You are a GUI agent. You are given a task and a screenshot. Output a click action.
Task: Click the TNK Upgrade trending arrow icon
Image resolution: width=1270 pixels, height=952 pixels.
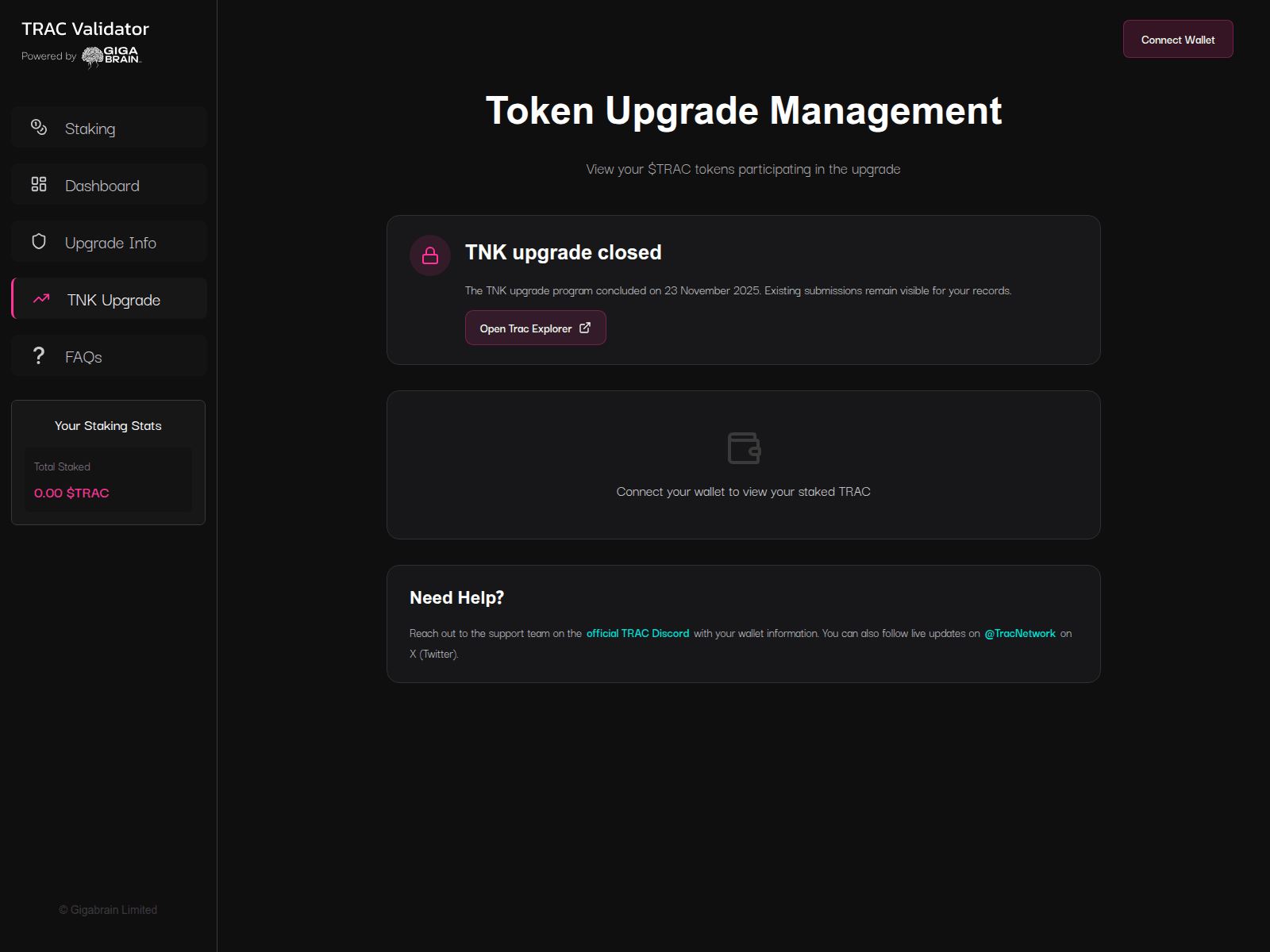[x=41, y=298]
